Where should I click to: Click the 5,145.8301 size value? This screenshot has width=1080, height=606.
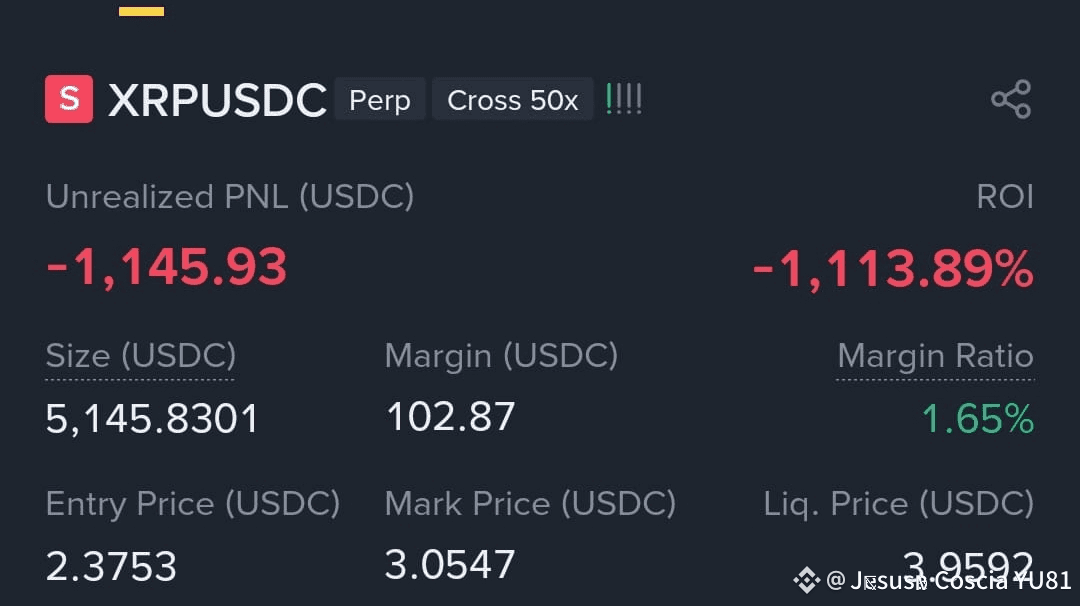(x=152, y=418)
